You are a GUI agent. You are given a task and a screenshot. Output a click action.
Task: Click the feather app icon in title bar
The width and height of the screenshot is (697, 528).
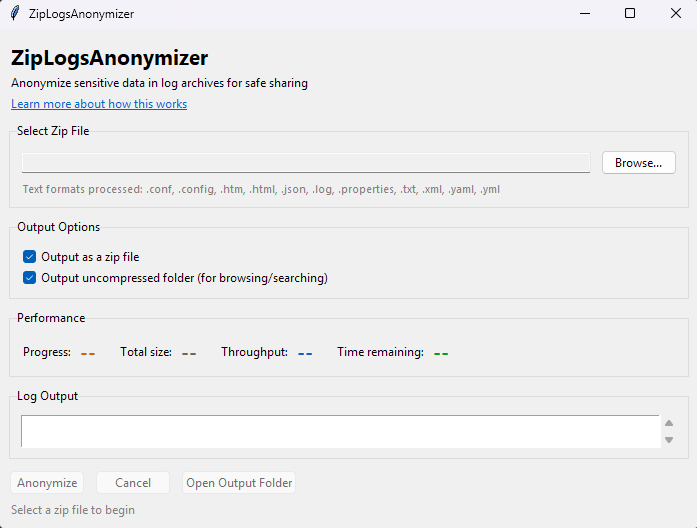point(15,14)
